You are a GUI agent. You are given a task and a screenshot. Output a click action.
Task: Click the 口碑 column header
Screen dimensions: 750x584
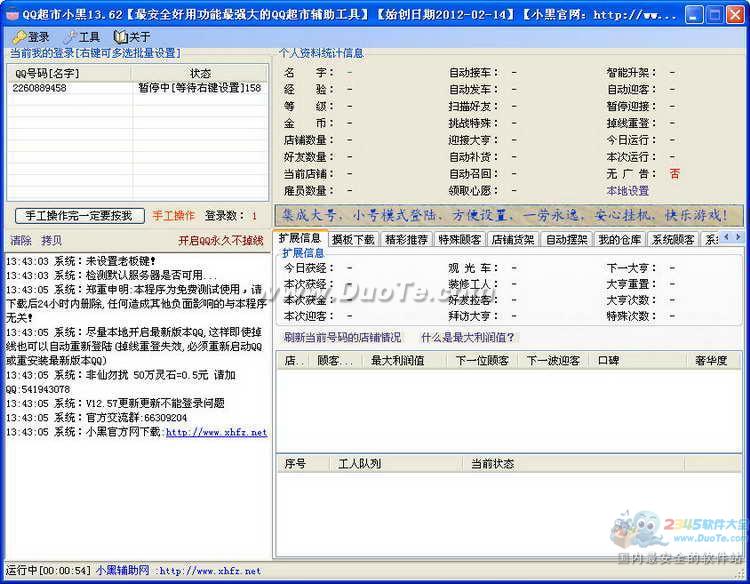(x=639, y=360)
